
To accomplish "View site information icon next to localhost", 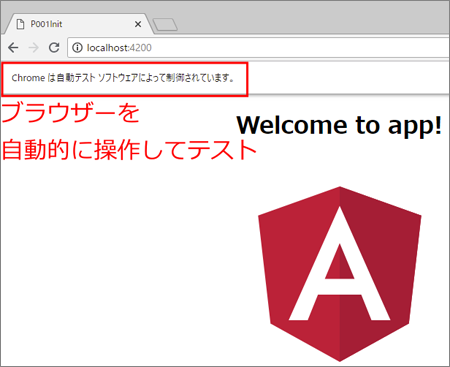I will (x=77, y=48).
